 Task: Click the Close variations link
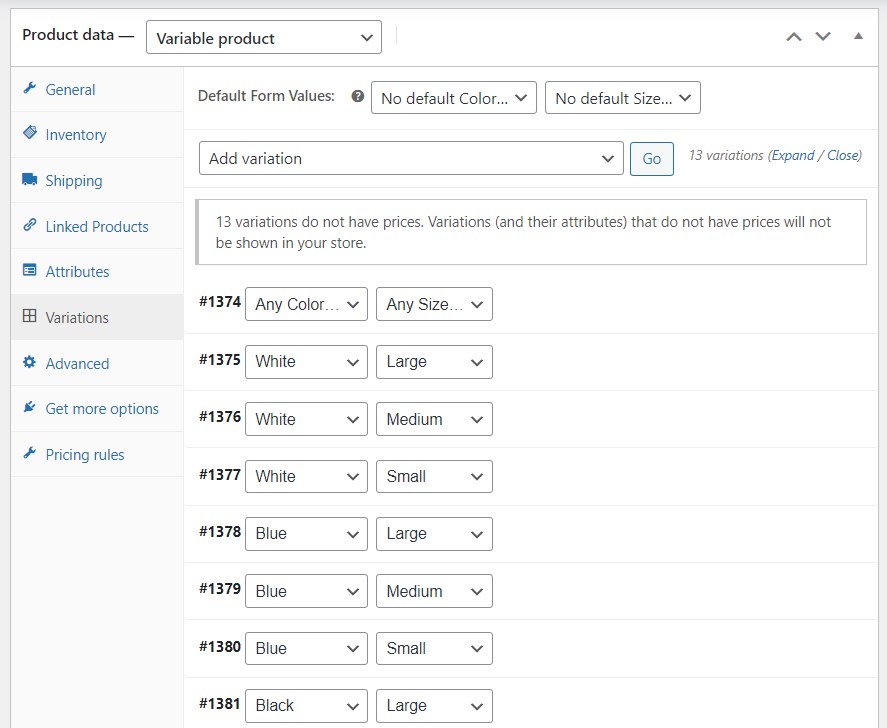pos(843,156)
